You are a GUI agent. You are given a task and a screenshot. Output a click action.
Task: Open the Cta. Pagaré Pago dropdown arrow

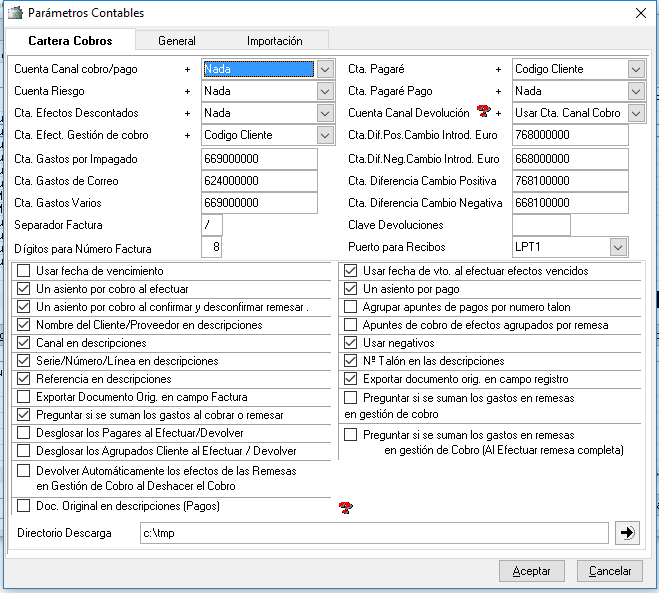tap(636, 91)
